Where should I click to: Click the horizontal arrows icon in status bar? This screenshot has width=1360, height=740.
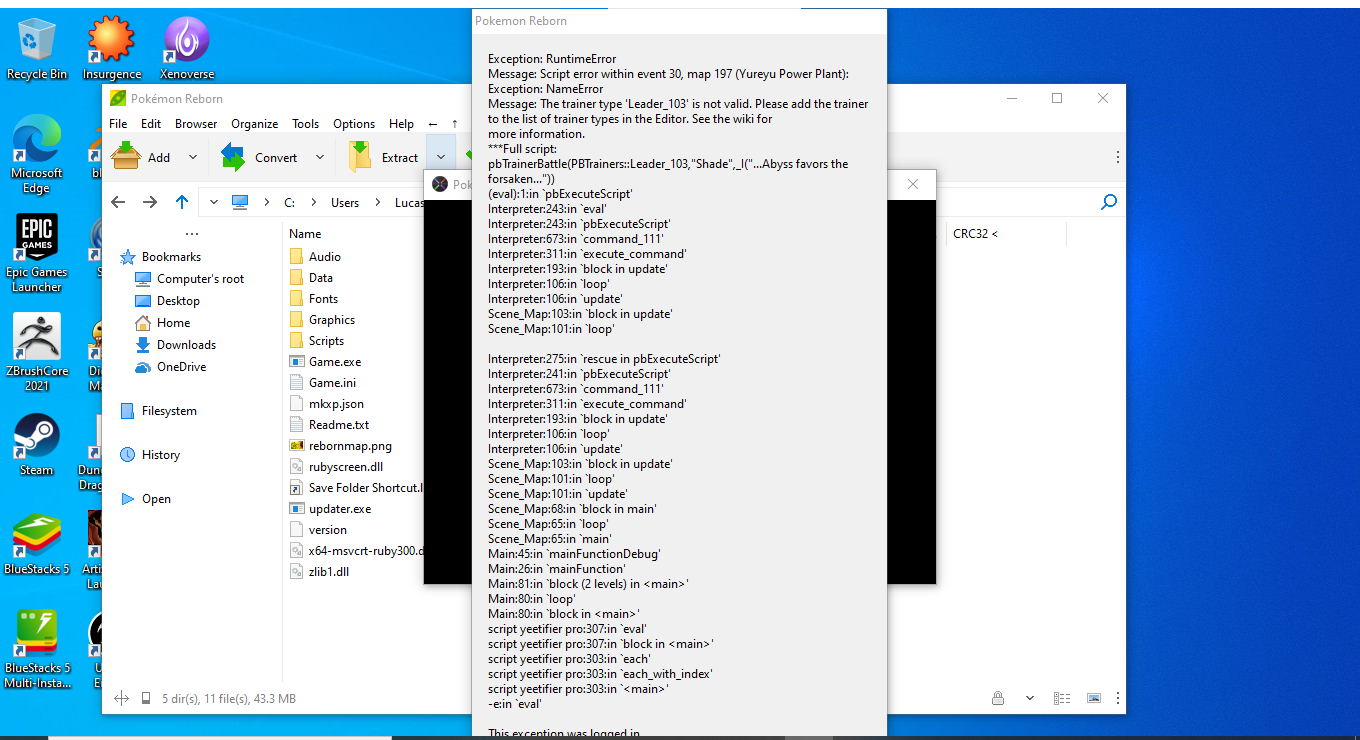[121, 698]
